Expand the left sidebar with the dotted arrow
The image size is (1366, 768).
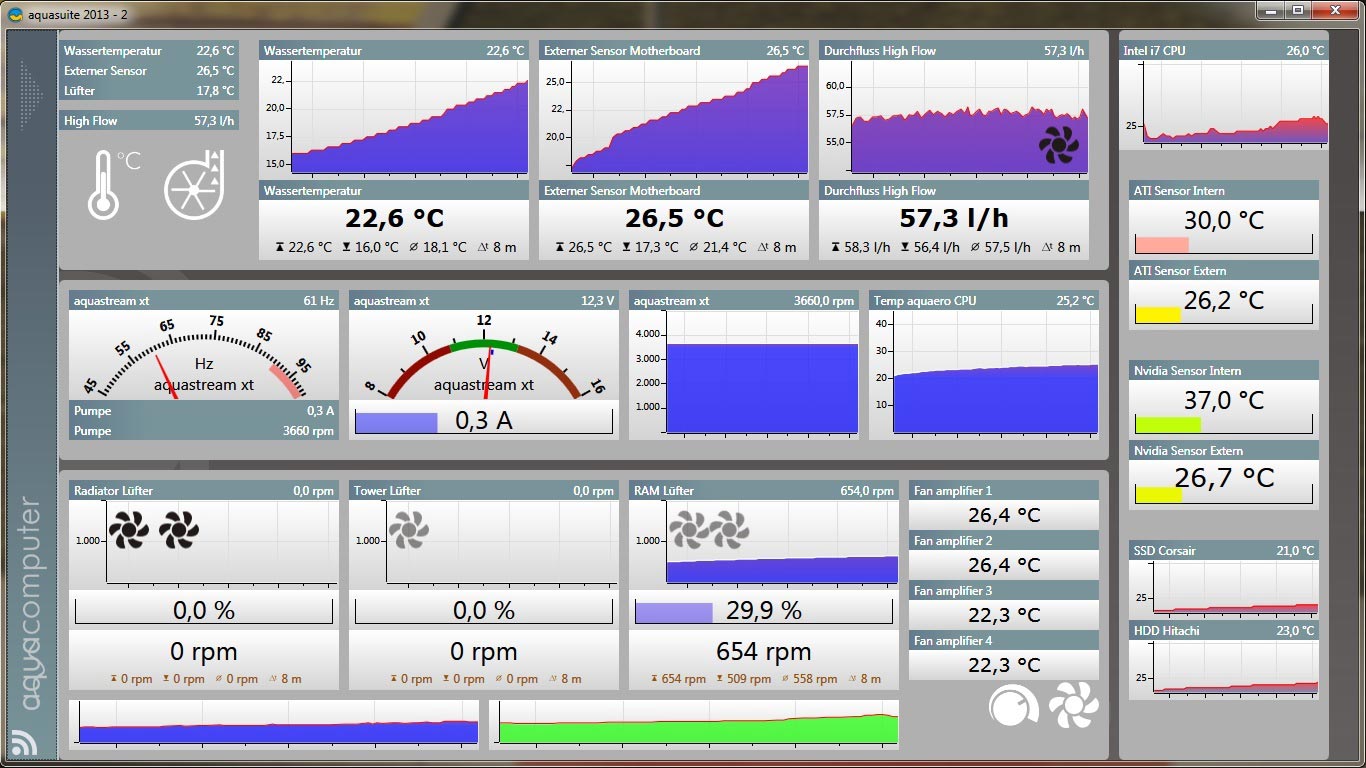(x=30, y=96)
